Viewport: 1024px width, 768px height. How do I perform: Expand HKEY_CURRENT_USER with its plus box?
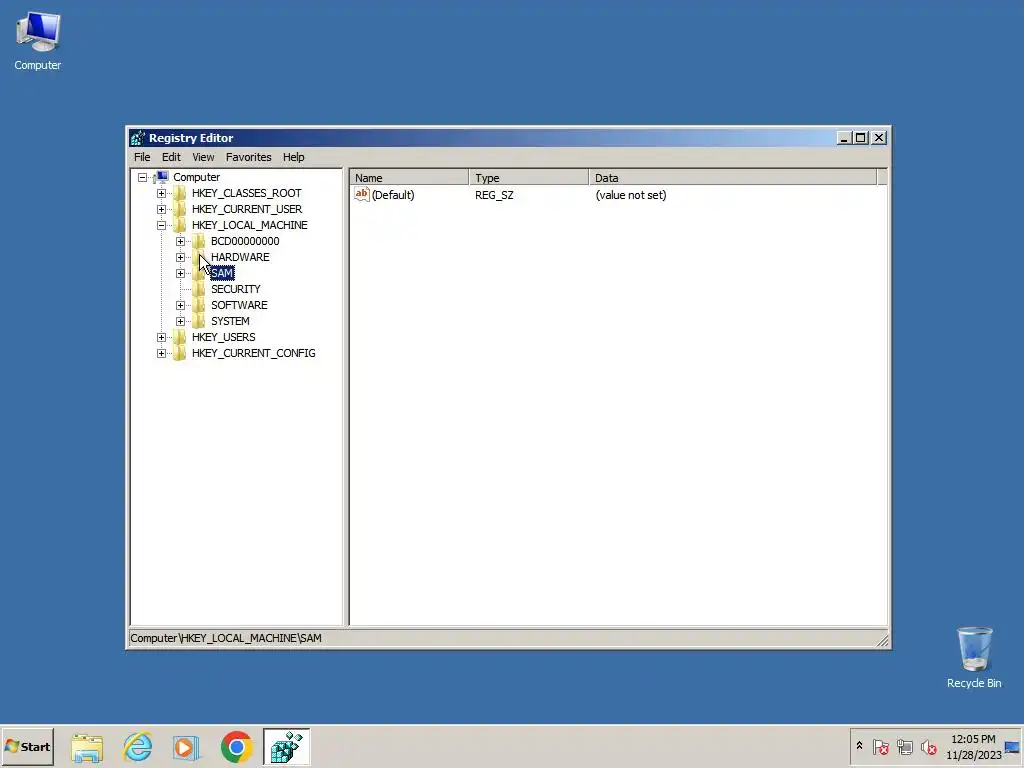tap(161, 209)
